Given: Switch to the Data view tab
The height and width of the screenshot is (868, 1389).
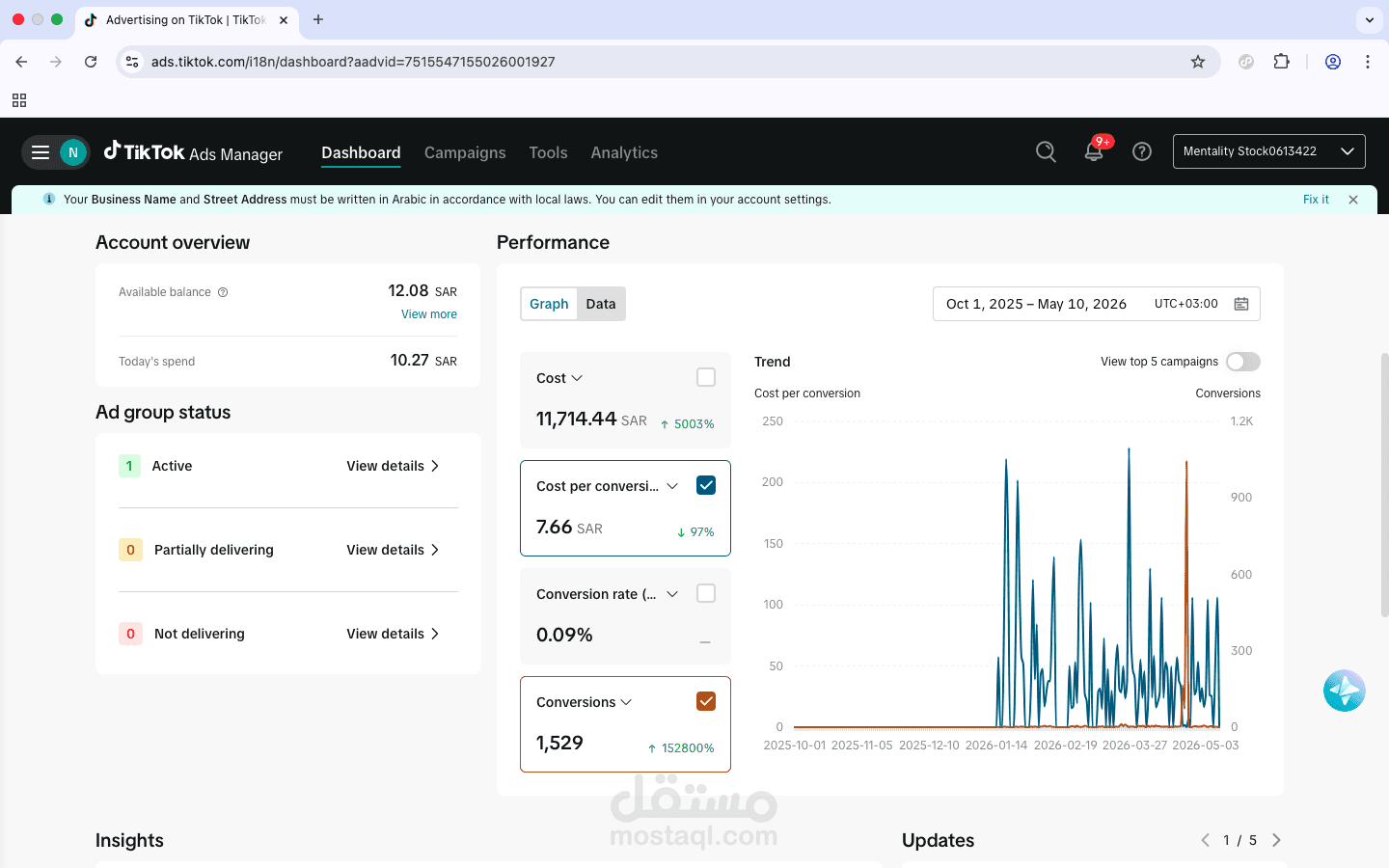Looking at the screenshot, I should click(x=601, y=304).
